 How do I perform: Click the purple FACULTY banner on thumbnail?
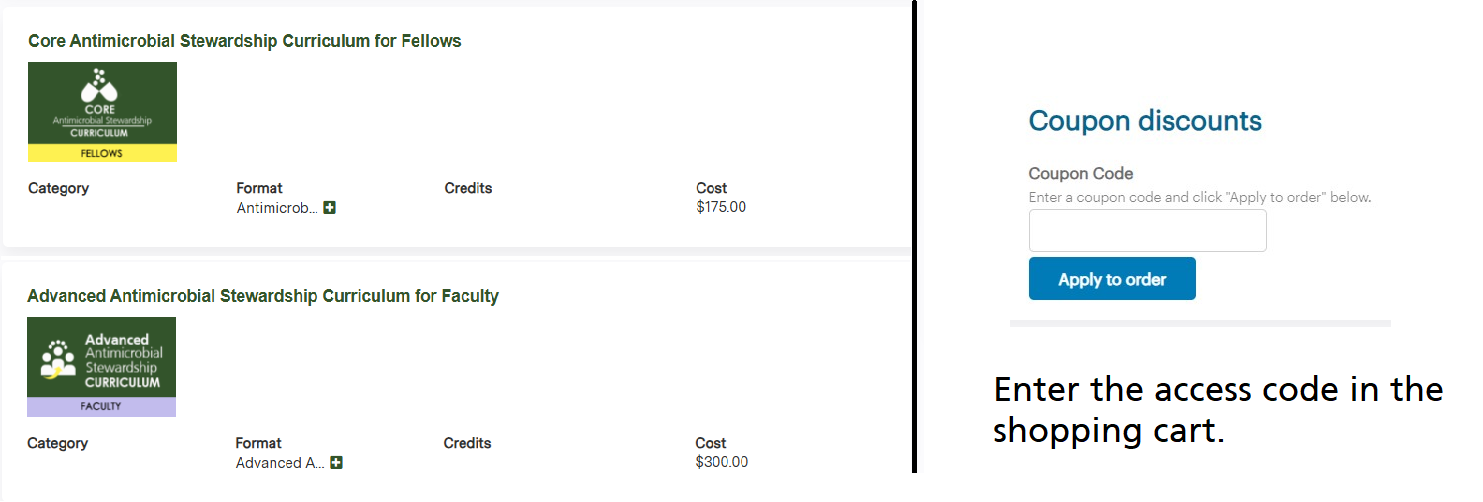(101, 407)
